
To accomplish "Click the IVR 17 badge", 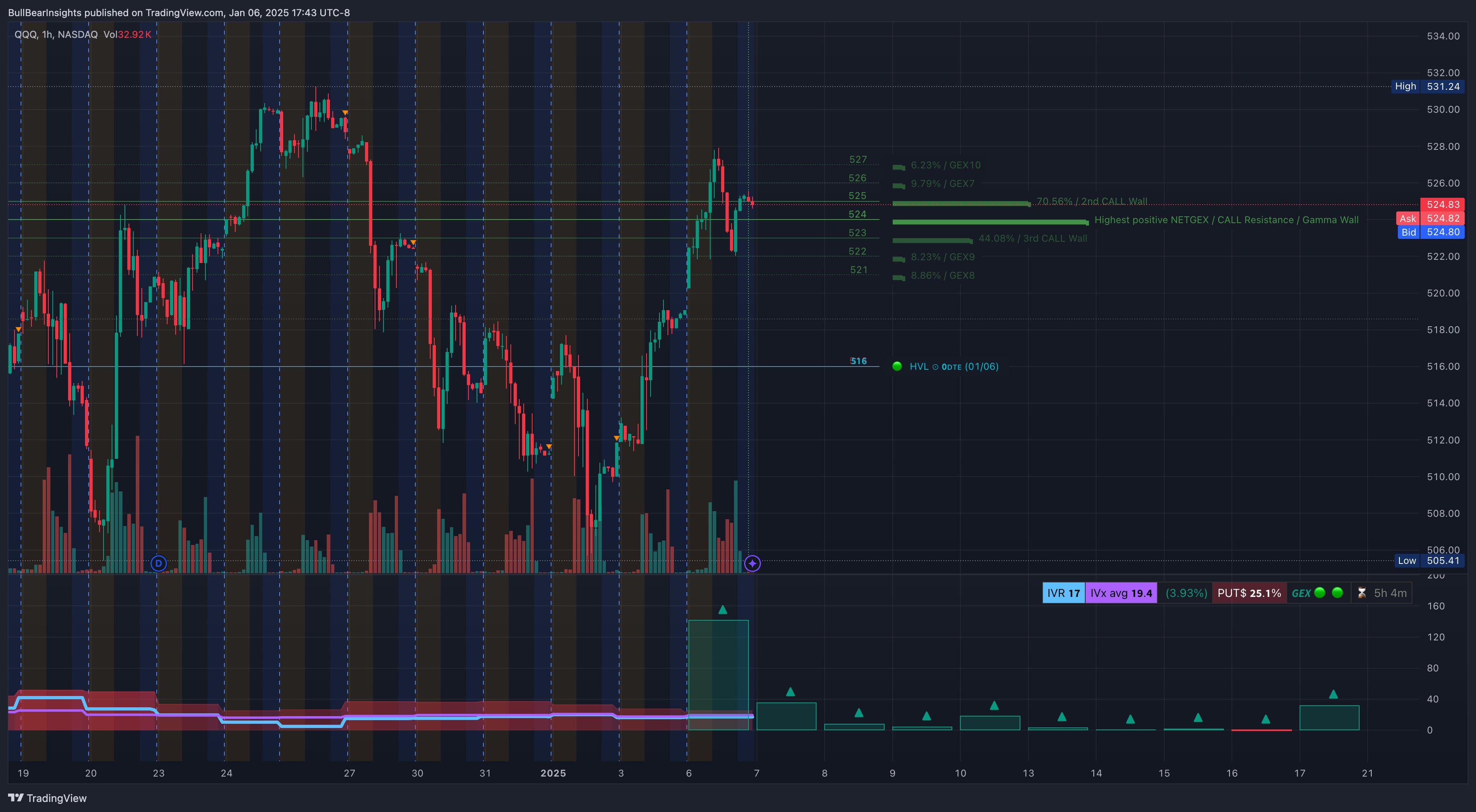I will [1063, 593].
